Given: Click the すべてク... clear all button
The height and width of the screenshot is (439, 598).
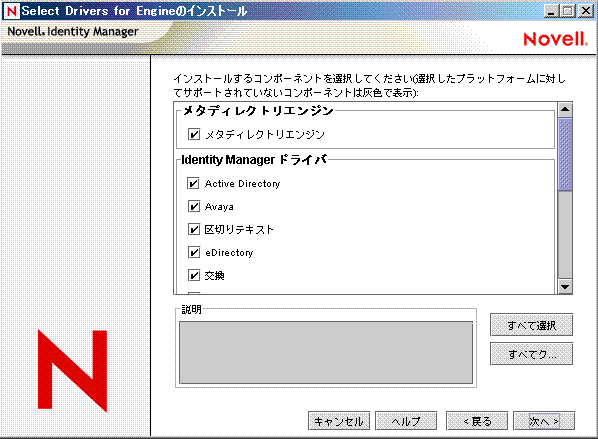Looking at the screenshot, I should click(x=531, y=354).
